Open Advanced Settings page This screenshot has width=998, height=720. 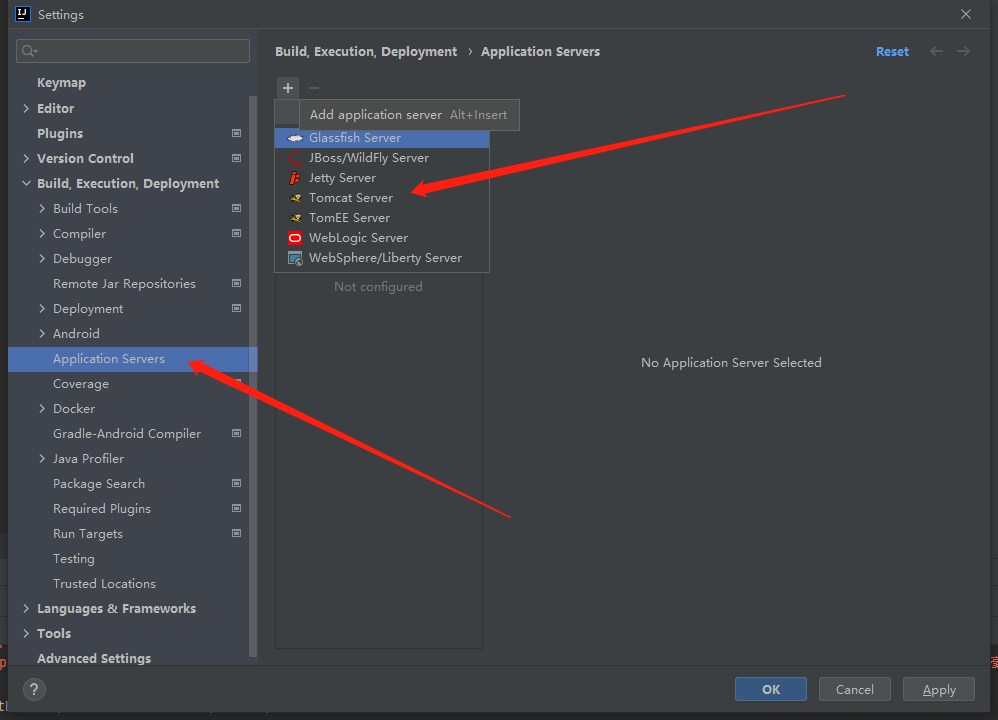94,658
